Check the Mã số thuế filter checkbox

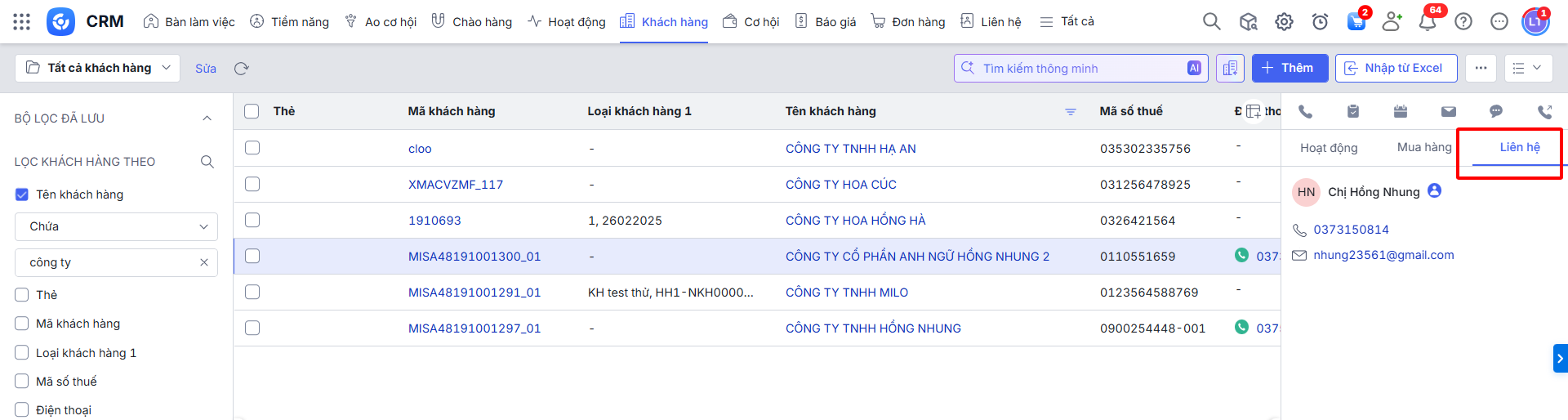click(x=22, y=382)
